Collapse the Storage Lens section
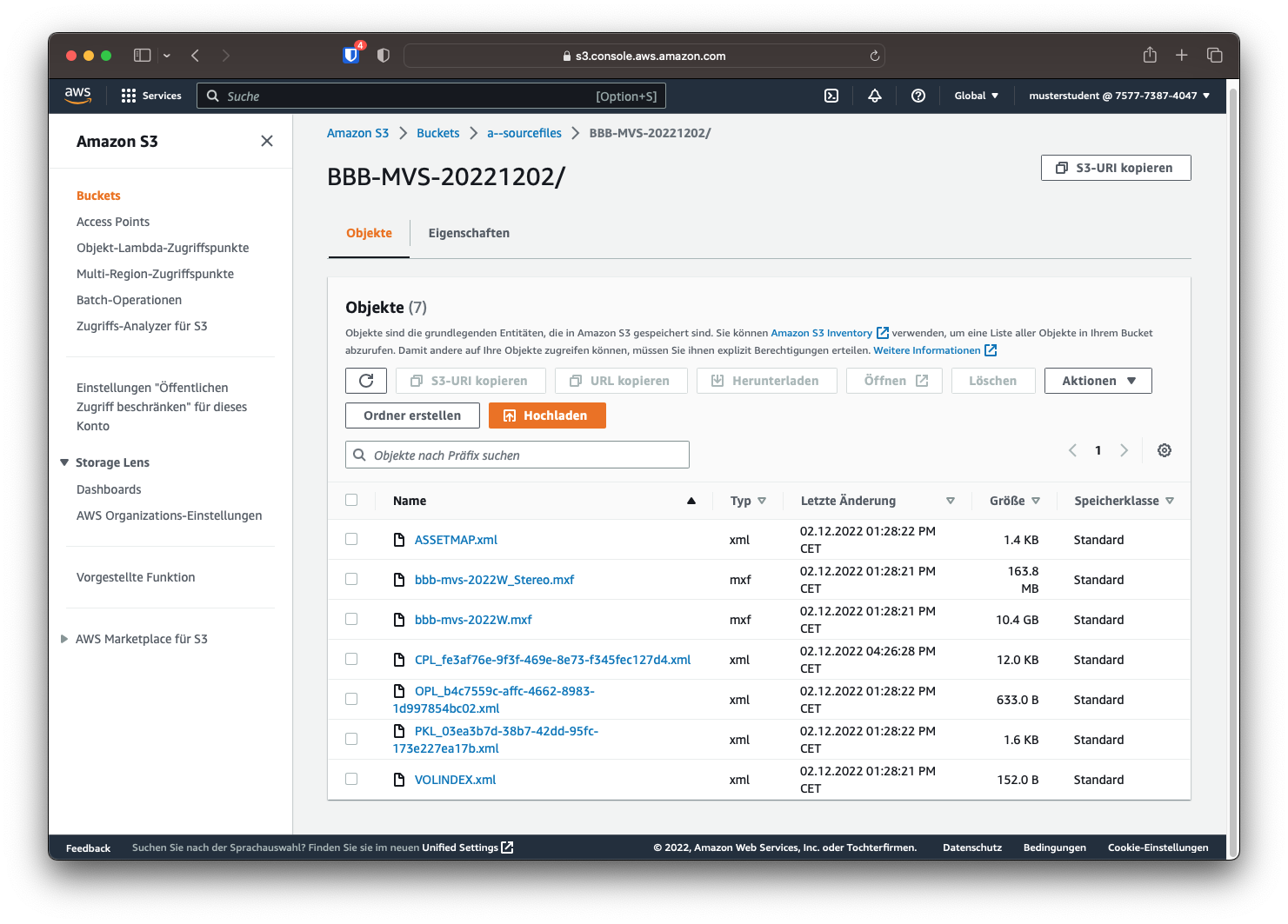Viewport: 1288px width, 924px height. pyautogui.click(x=64, y=462)
